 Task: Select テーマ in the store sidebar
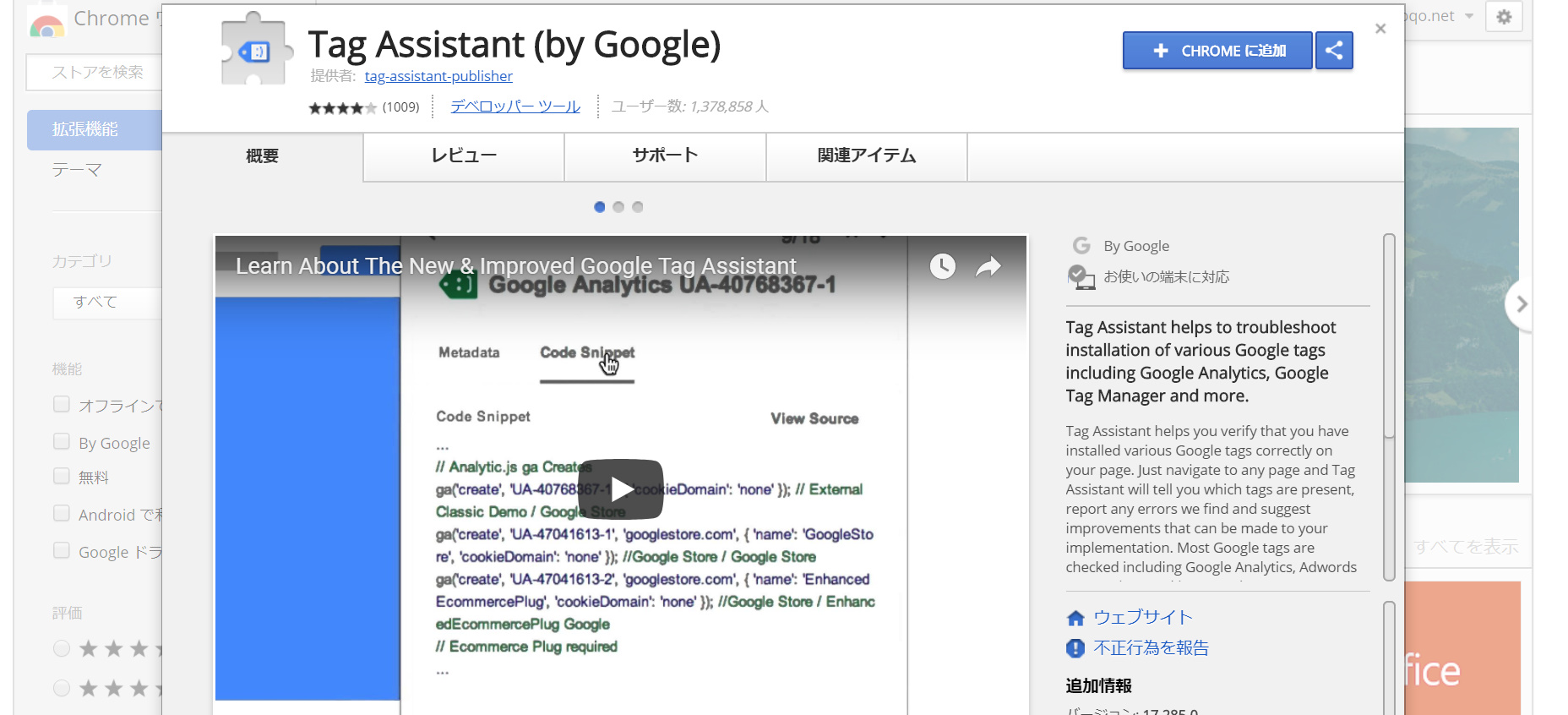coord(77,171)
